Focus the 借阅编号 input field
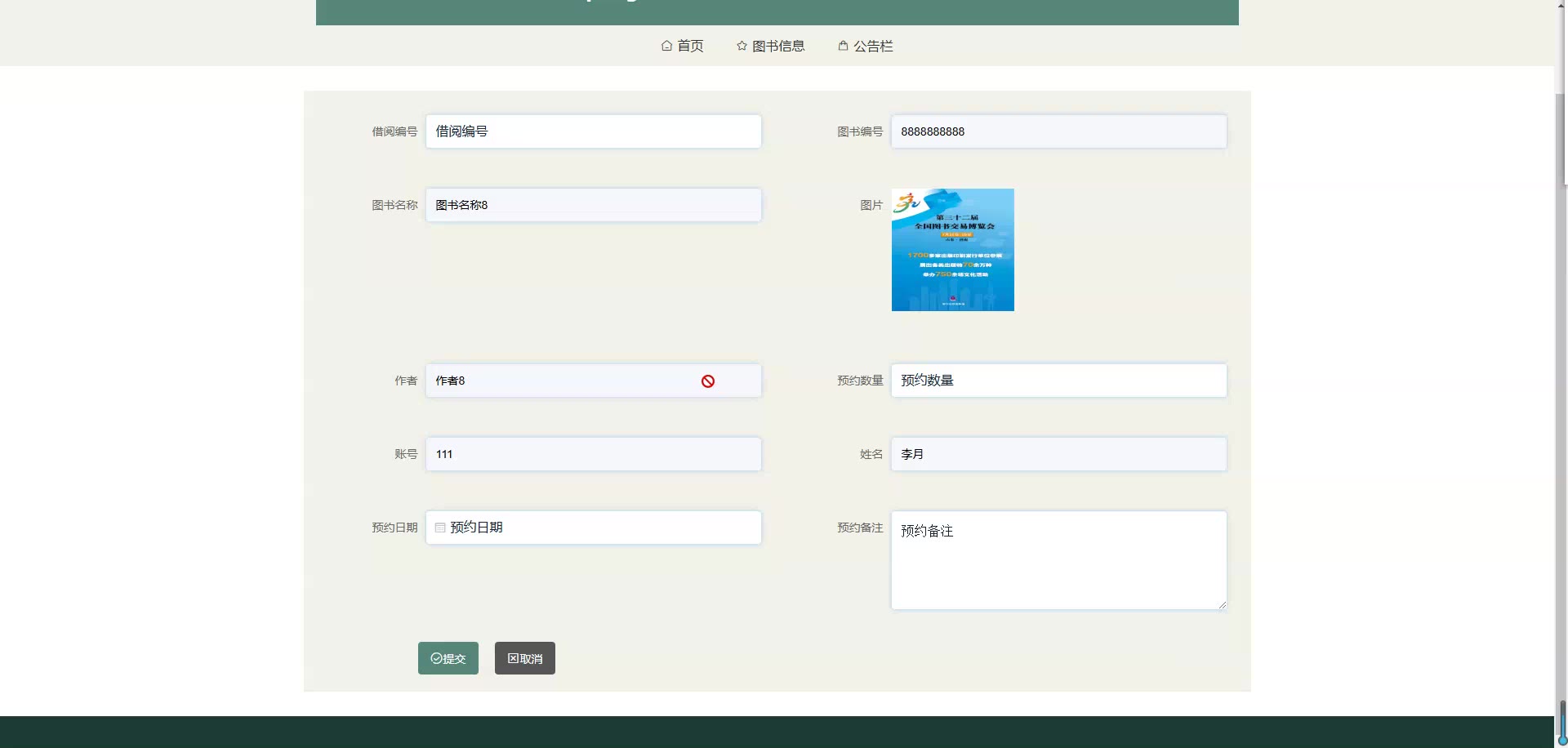This screenshot has width=1568, height=748. (x=593, y=131)
